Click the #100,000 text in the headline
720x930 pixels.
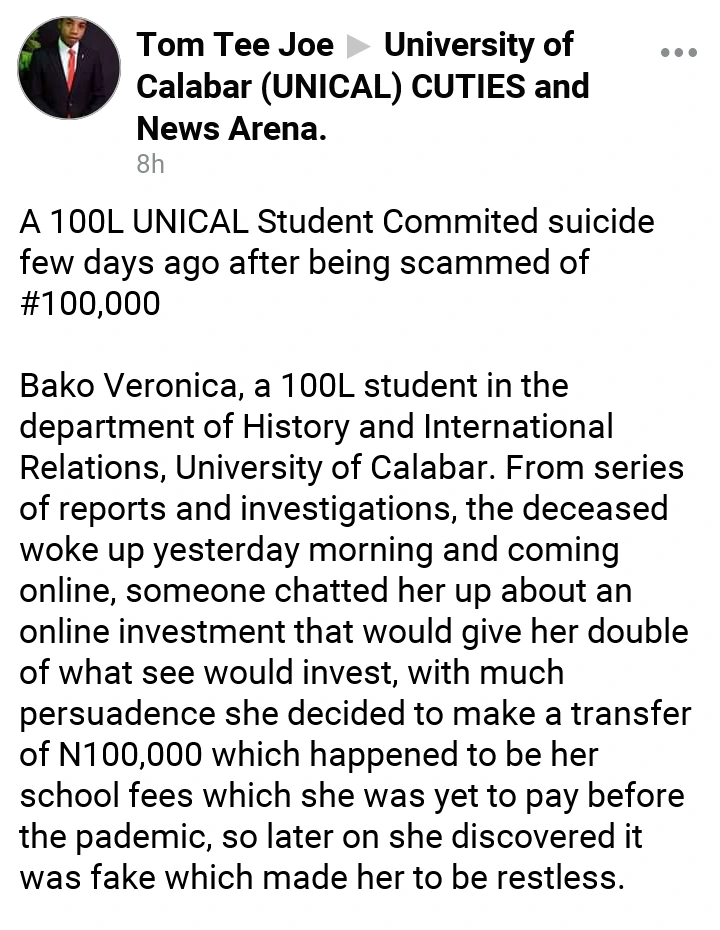tap(89, 303)
